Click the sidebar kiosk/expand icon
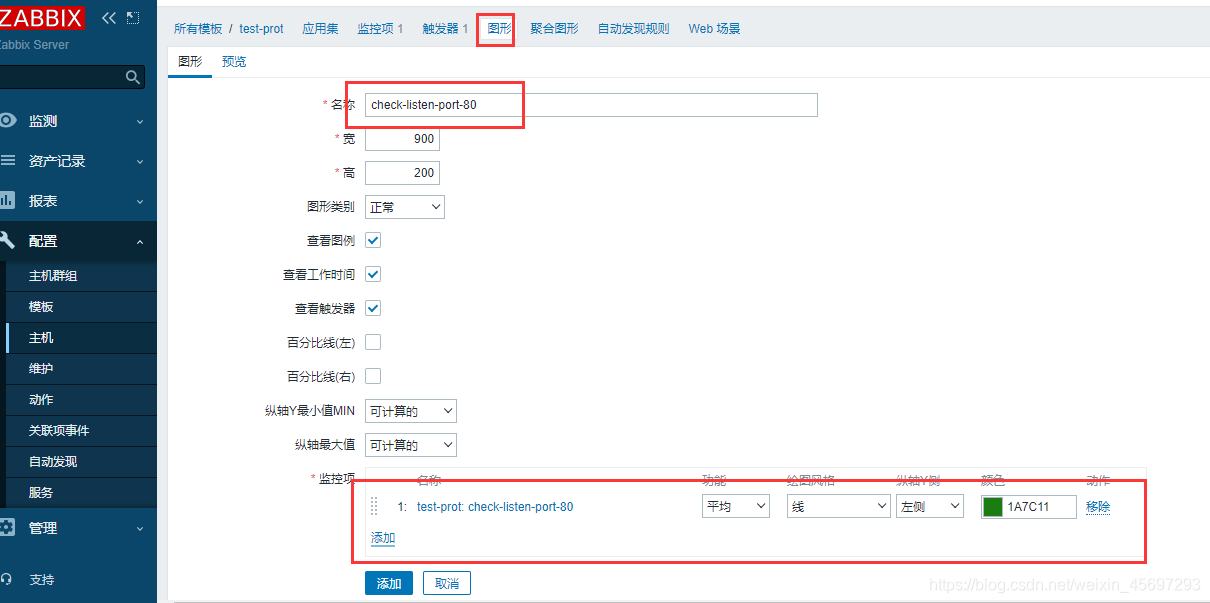Screen dimensions: 1210x603 coord(133,18)
